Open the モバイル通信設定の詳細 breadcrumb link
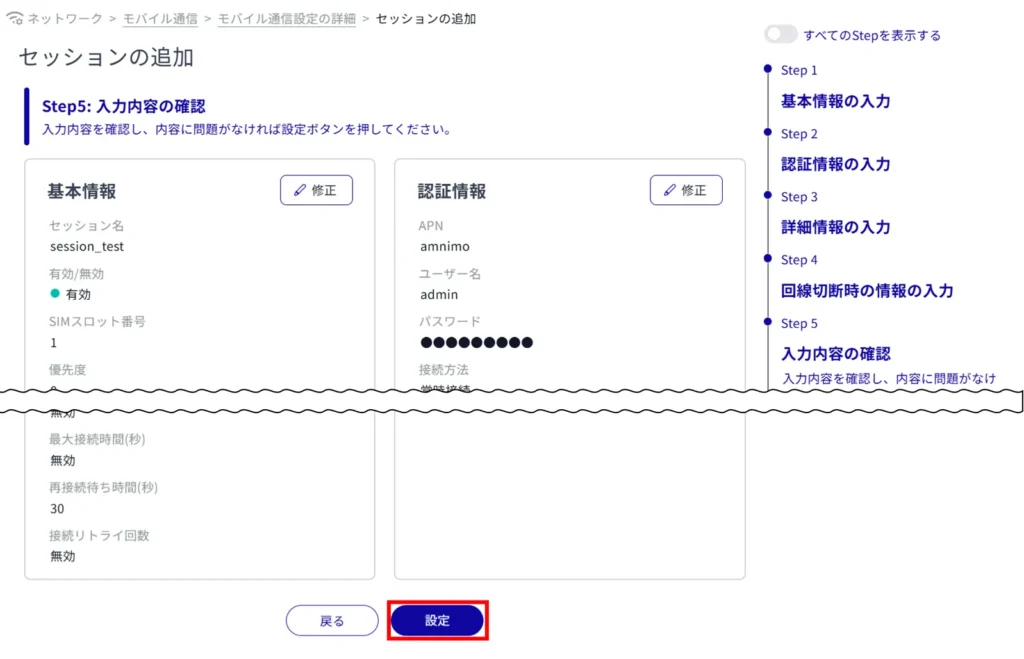Image resolution: width=1024 pixels, height=659 pixels. coord(286,19)
